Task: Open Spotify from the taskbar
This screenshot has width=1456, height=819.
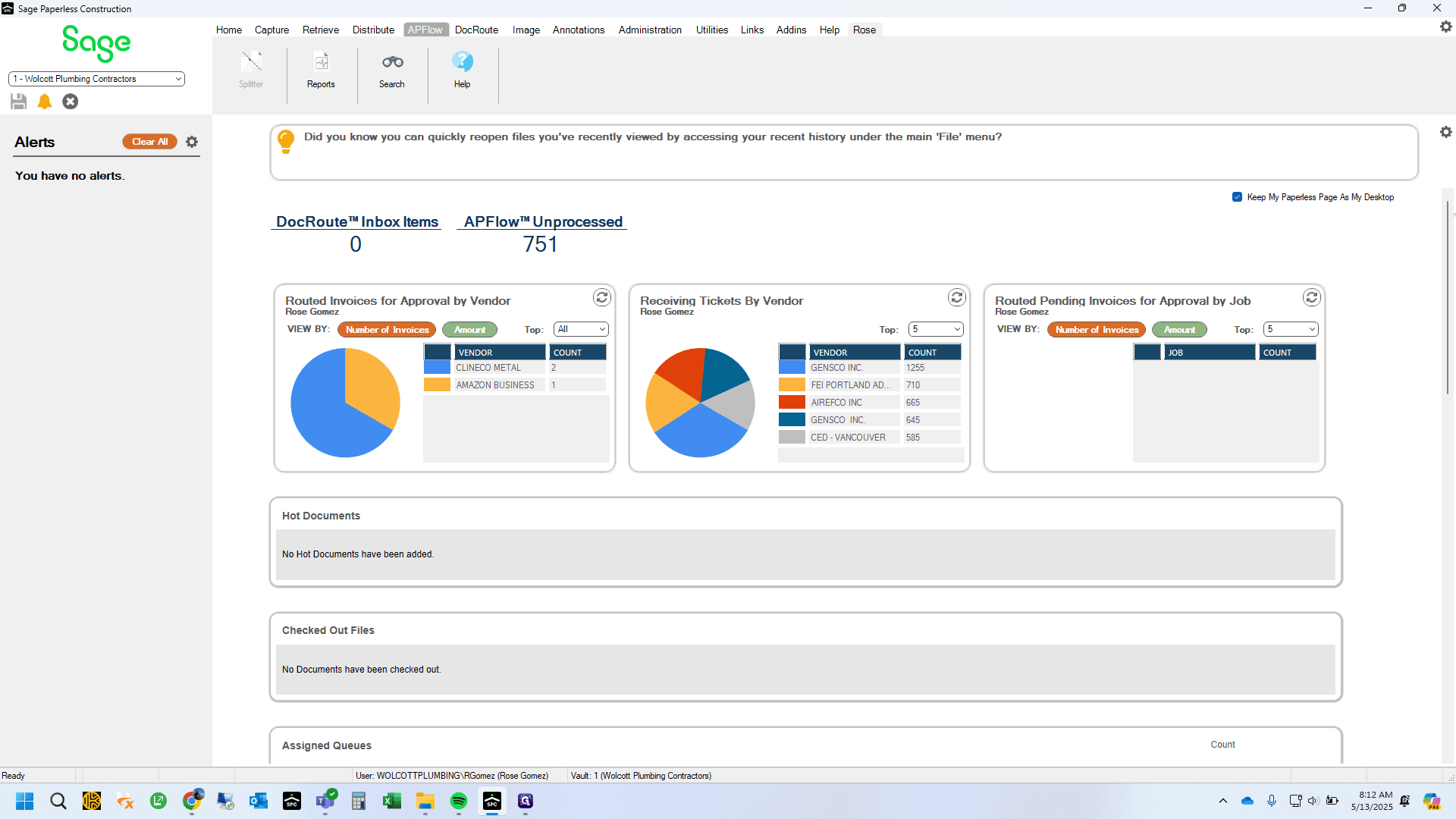Action: coord(459,802)
